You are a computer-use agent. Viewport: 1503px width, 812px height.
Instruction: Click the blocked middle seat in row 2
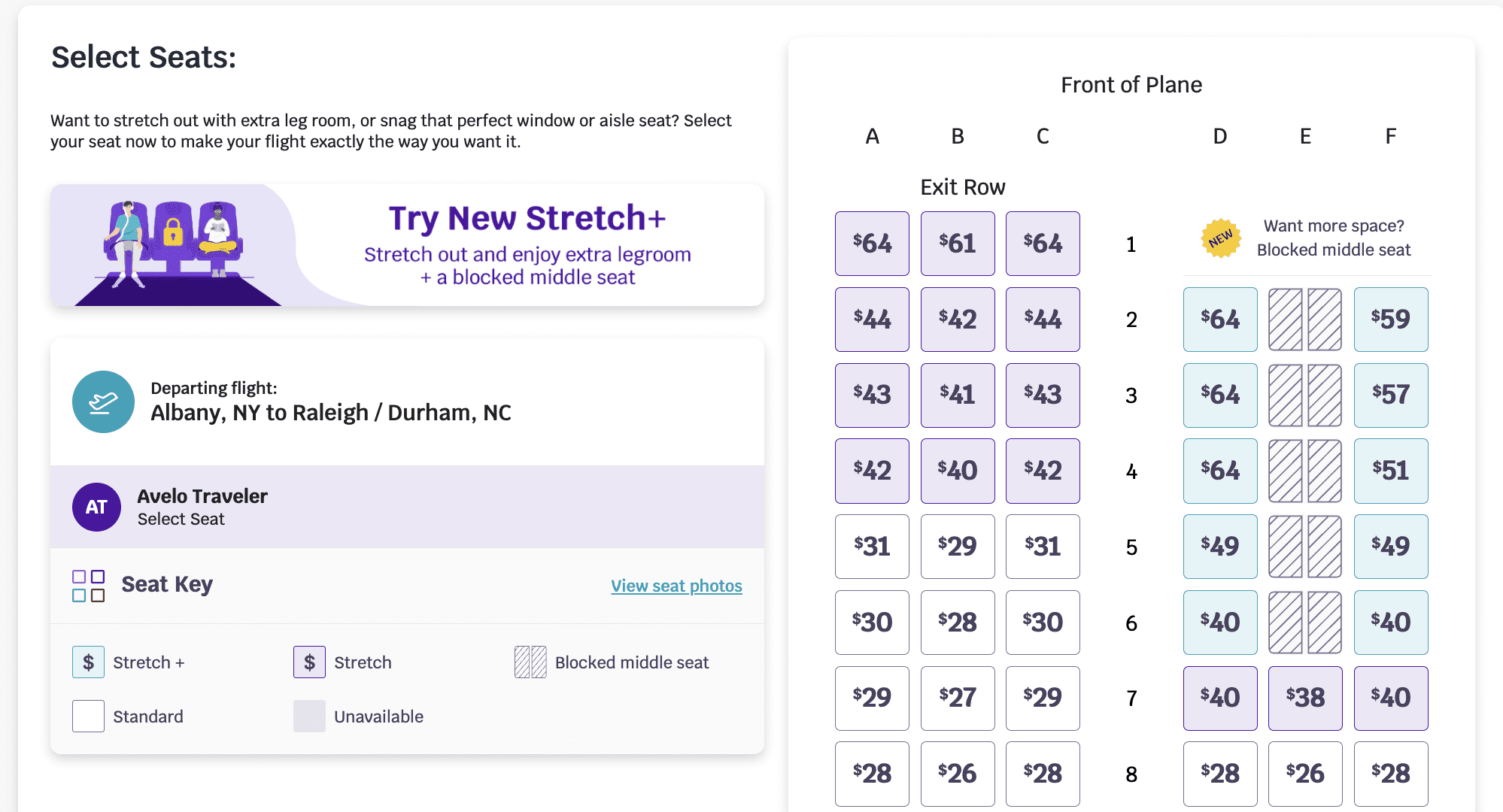pyautogui.click(x=1304, y=320)
